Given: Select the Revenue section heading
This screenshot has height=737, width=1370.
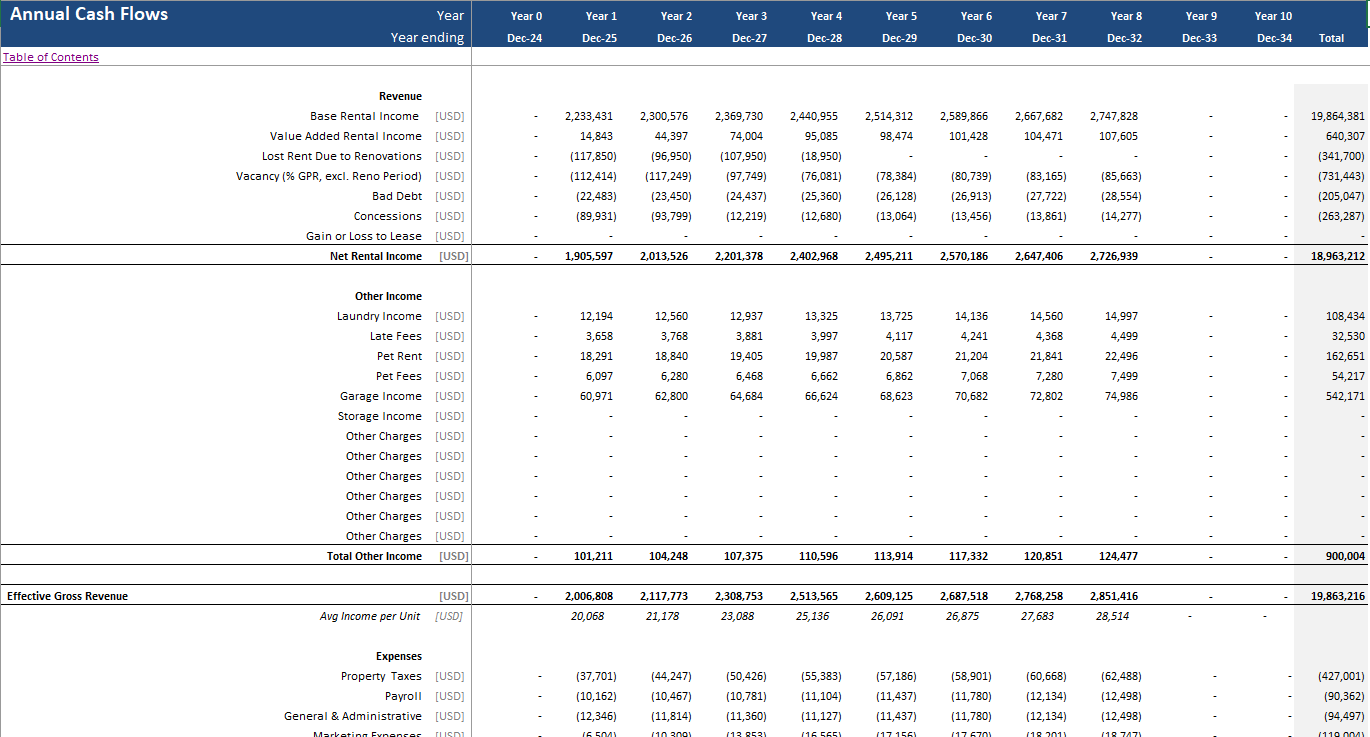Looking at the screenshot, I should point(400,96).
